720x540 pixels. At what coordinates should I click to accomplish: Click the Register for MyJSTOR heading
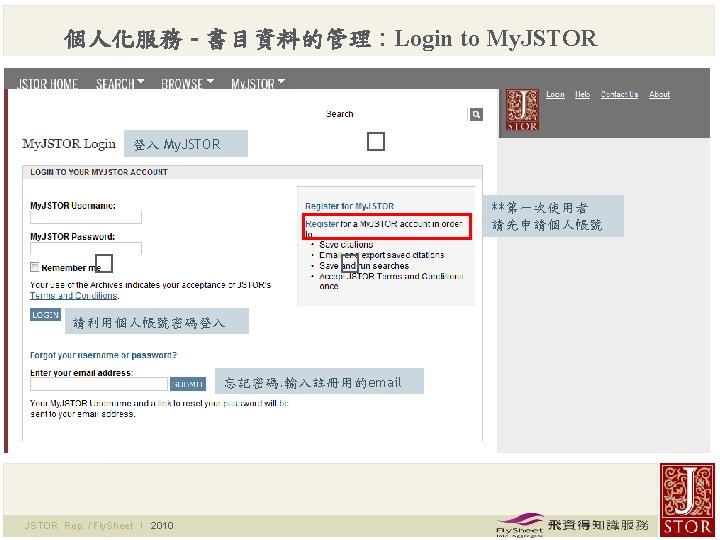(349, 206)
